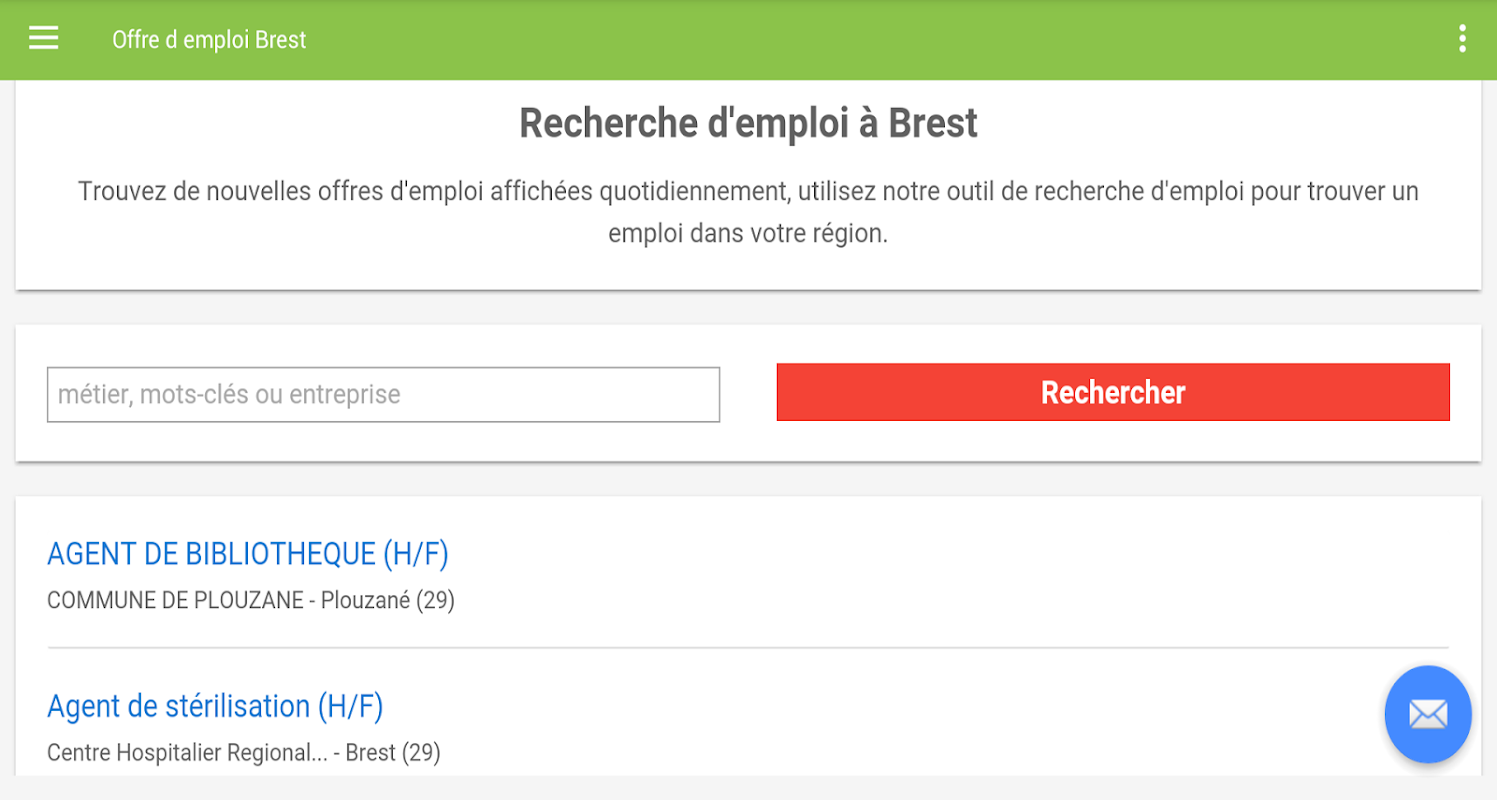This screenshot has height=800, width=1497.
Task: Select the Centre Hospitalier Regional employer name
Action: click(187, 752)
